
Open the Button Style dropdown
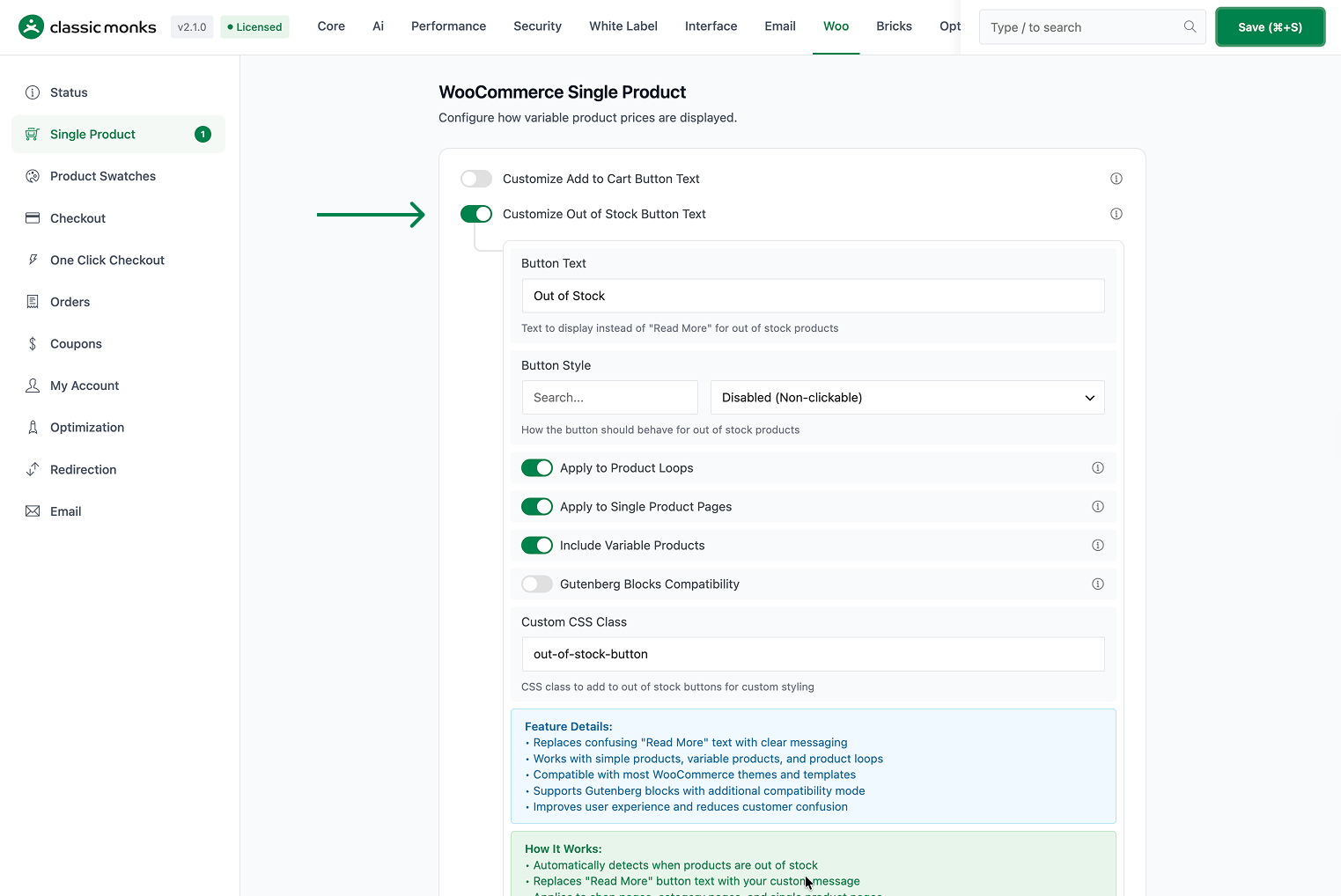click(907, 398)
